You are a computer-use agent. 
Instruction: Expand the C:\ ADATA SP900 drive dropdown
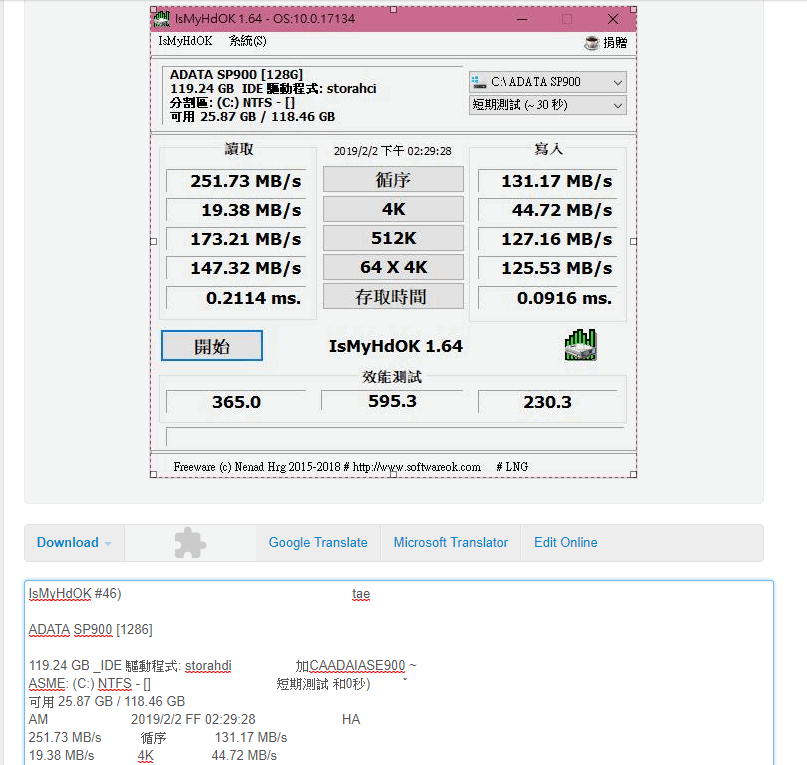548,82
